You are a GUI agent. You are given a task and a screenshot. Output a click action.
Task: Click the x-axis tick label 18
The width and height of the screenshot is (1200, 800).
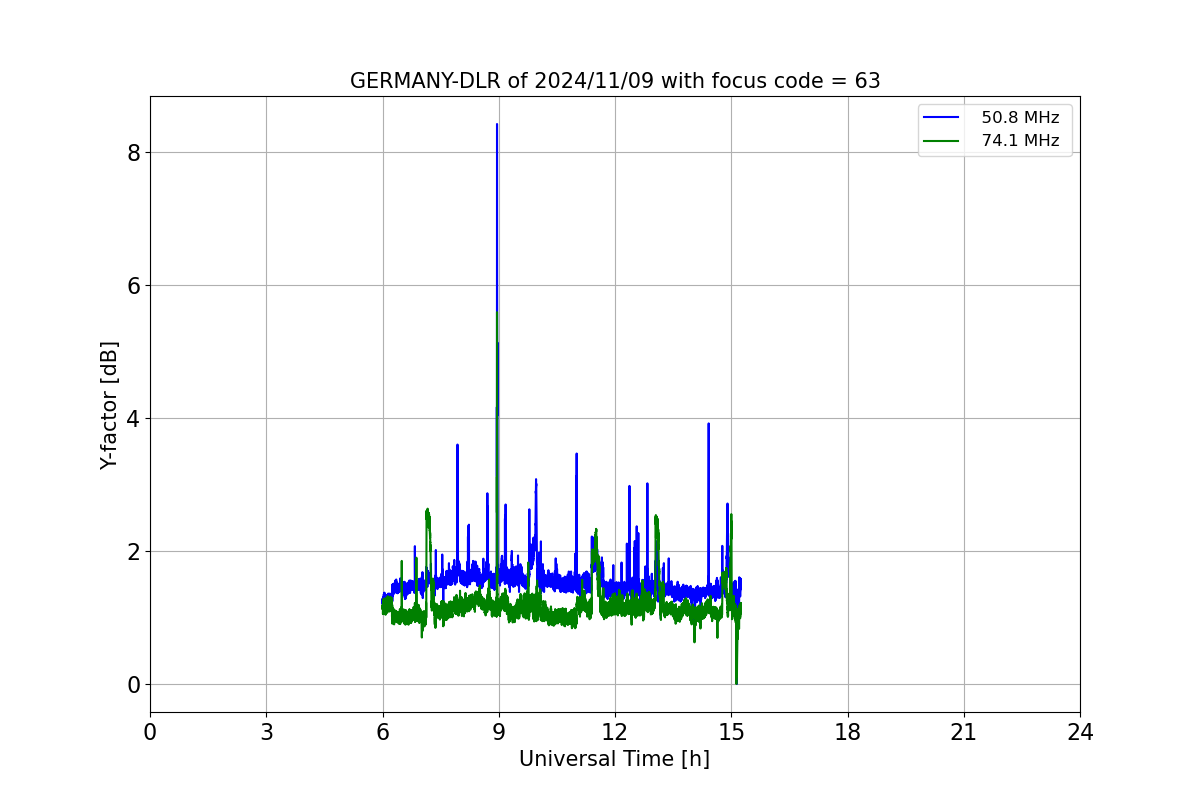pos(848,732)
